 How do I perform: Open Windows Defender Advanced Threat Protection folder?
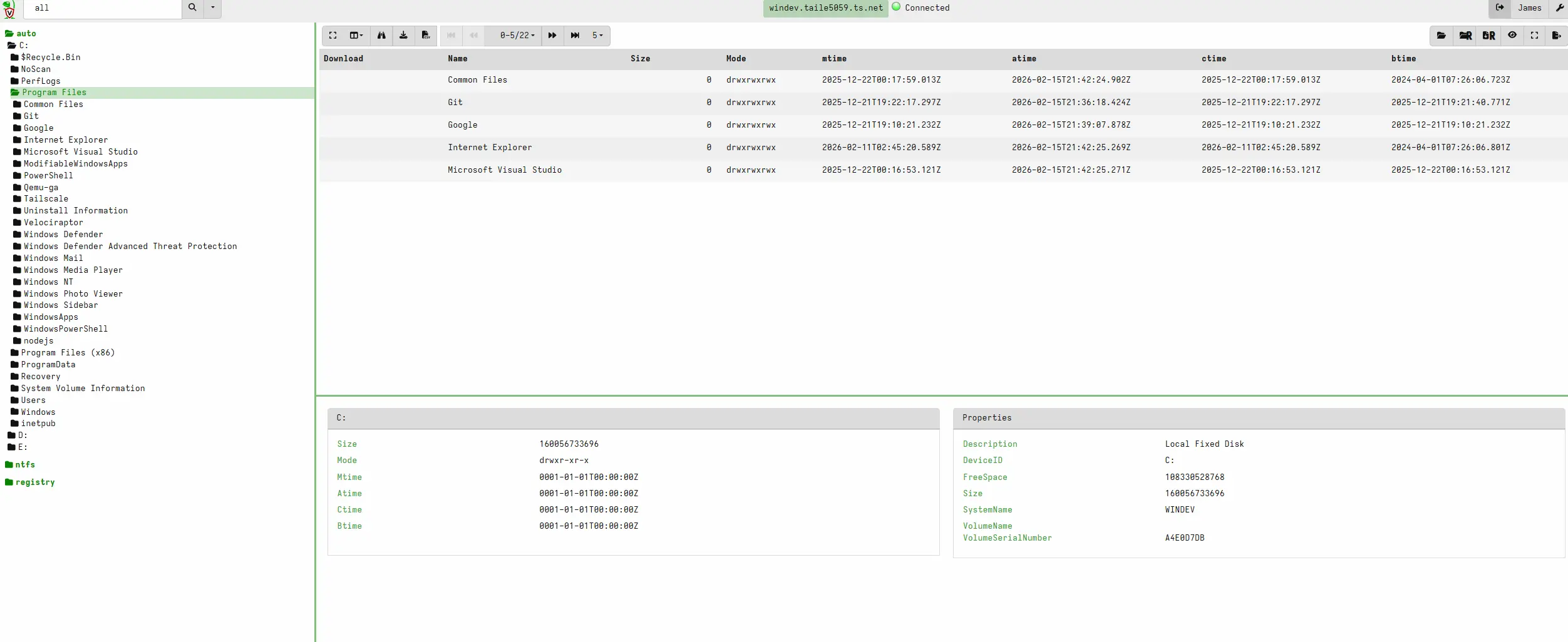coord(125,247)
